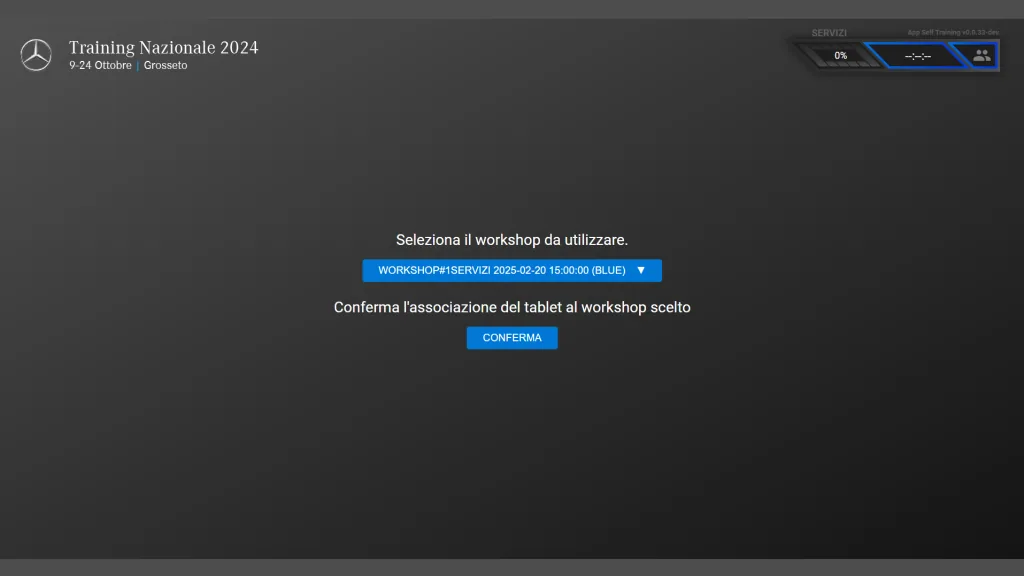Click the CONFERMA button
Screen dimensions: 1024x576
pos(512,338)
